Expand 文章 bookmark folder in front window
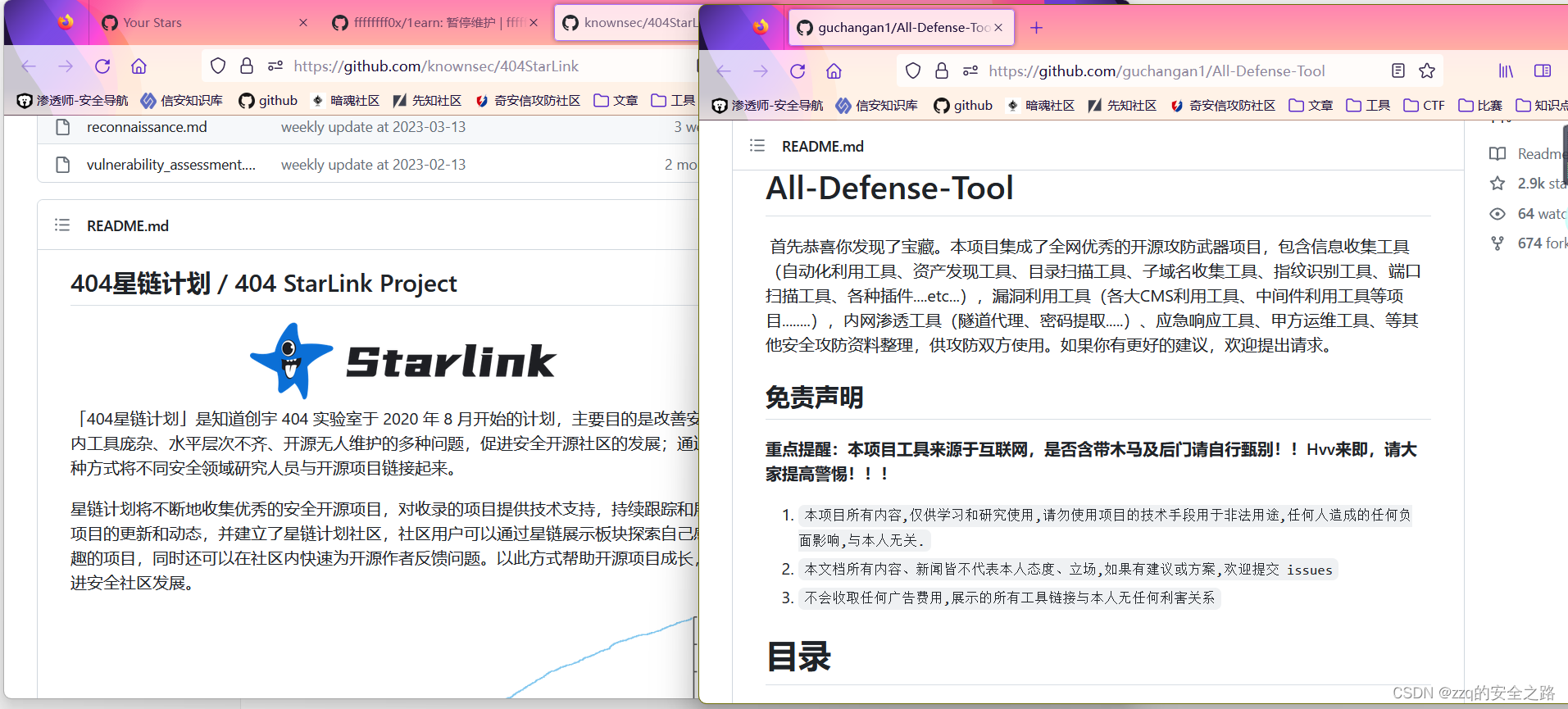 (x=1311, y=106)
